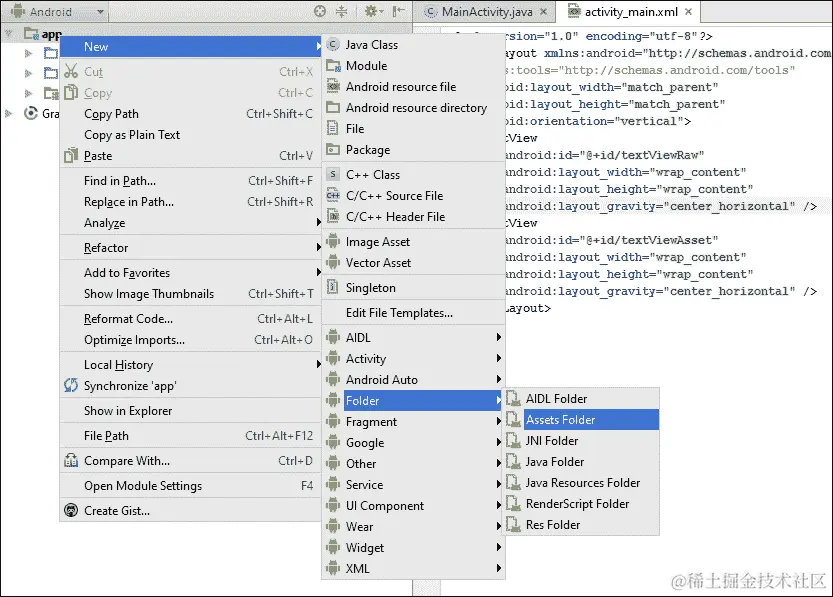Open the XML submenu
833x597 pixels.
pyautogui.click(x=414, y=568)
